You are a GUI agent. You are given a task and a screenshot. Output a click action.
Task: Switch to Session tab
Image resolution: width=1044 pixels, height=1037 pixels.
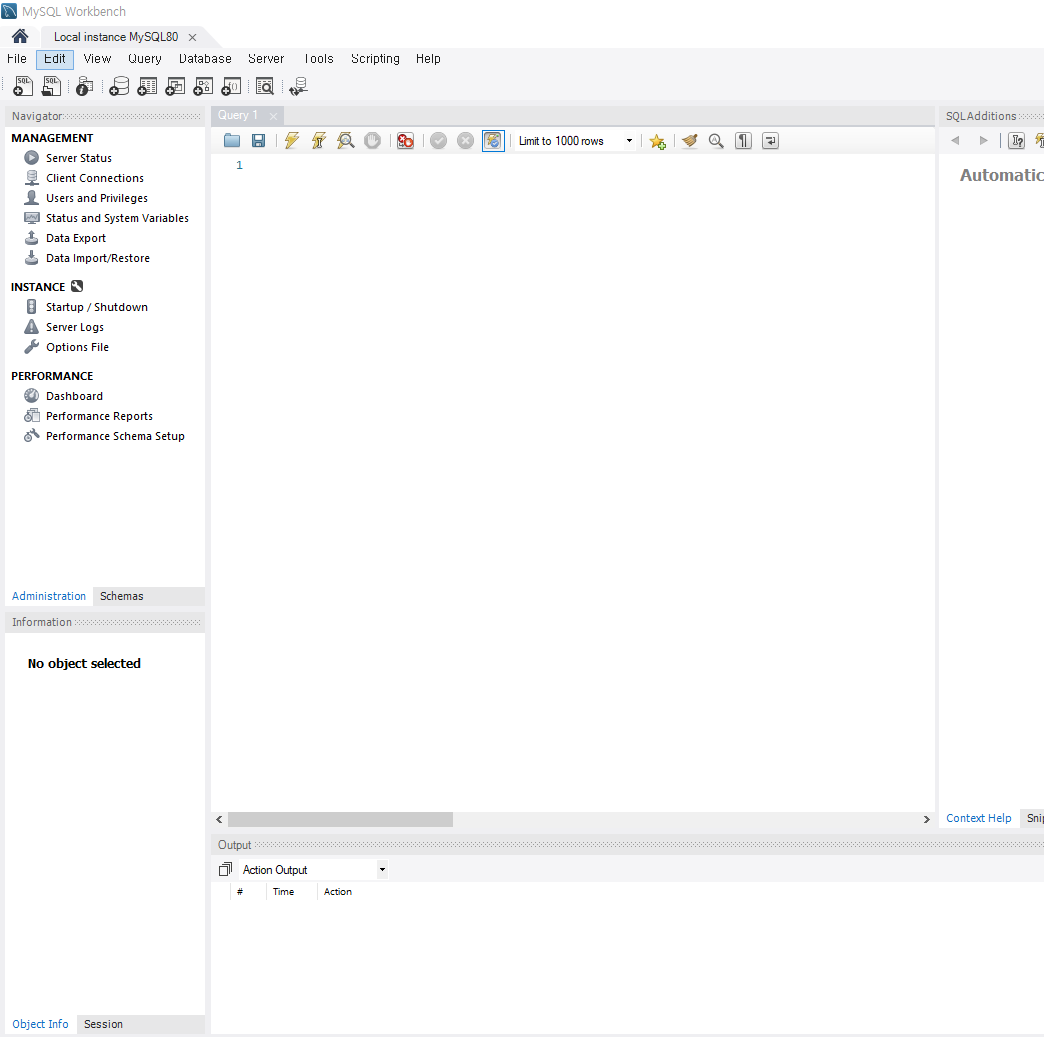coord(103,1024)
